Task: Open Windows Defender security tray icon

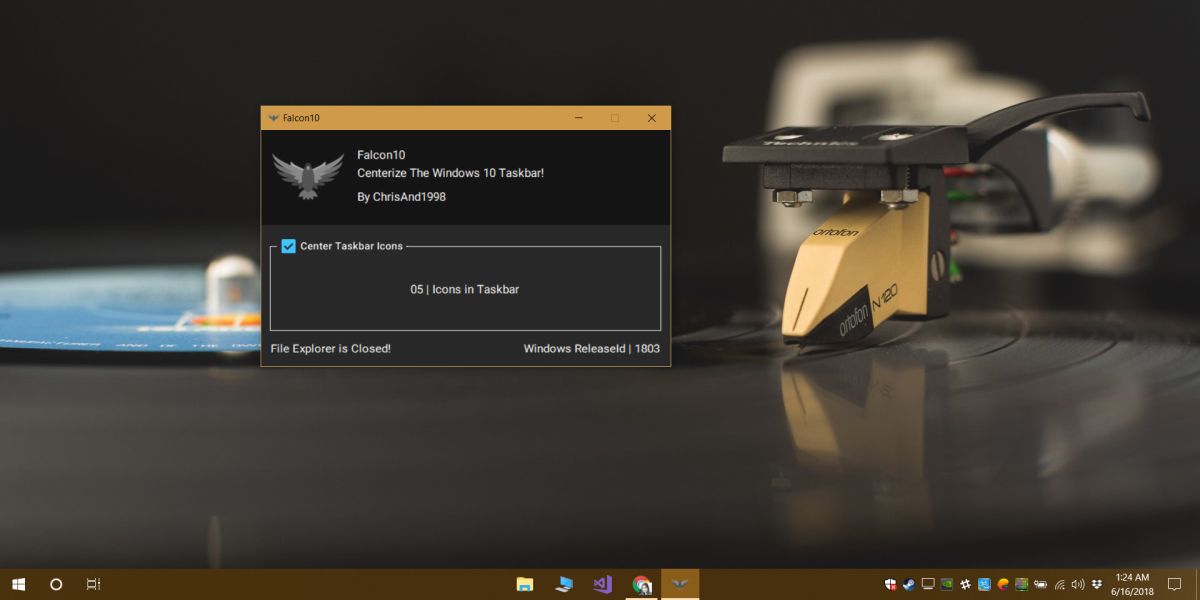Action: 891,584
